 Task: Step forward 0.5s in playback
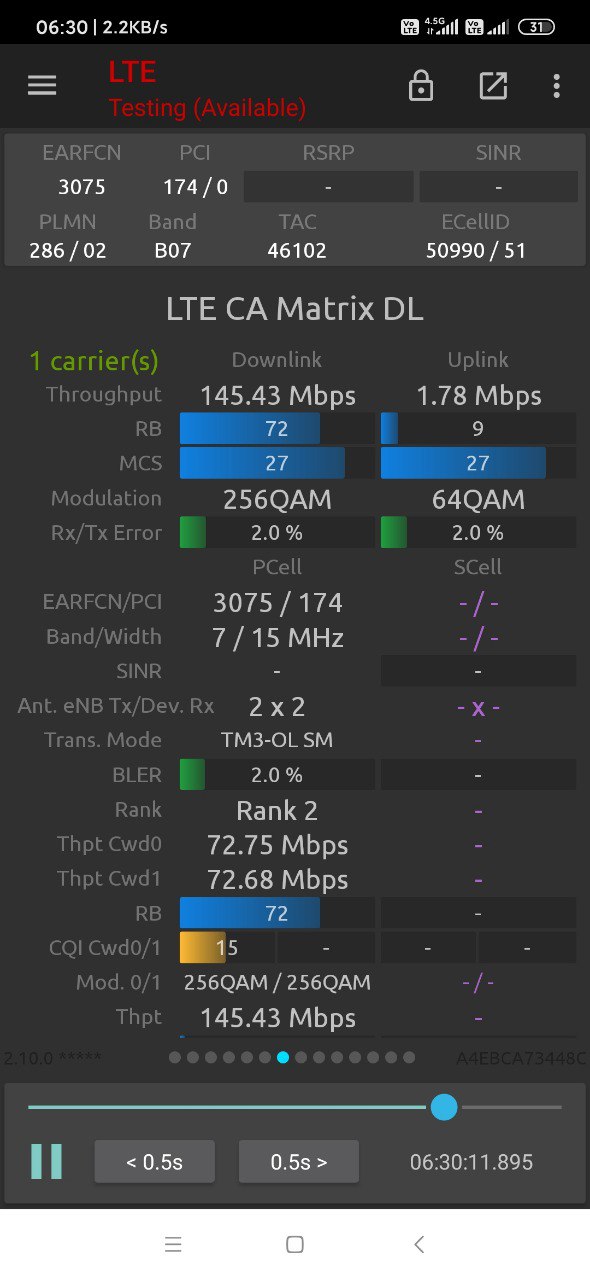click(298, 1162)
